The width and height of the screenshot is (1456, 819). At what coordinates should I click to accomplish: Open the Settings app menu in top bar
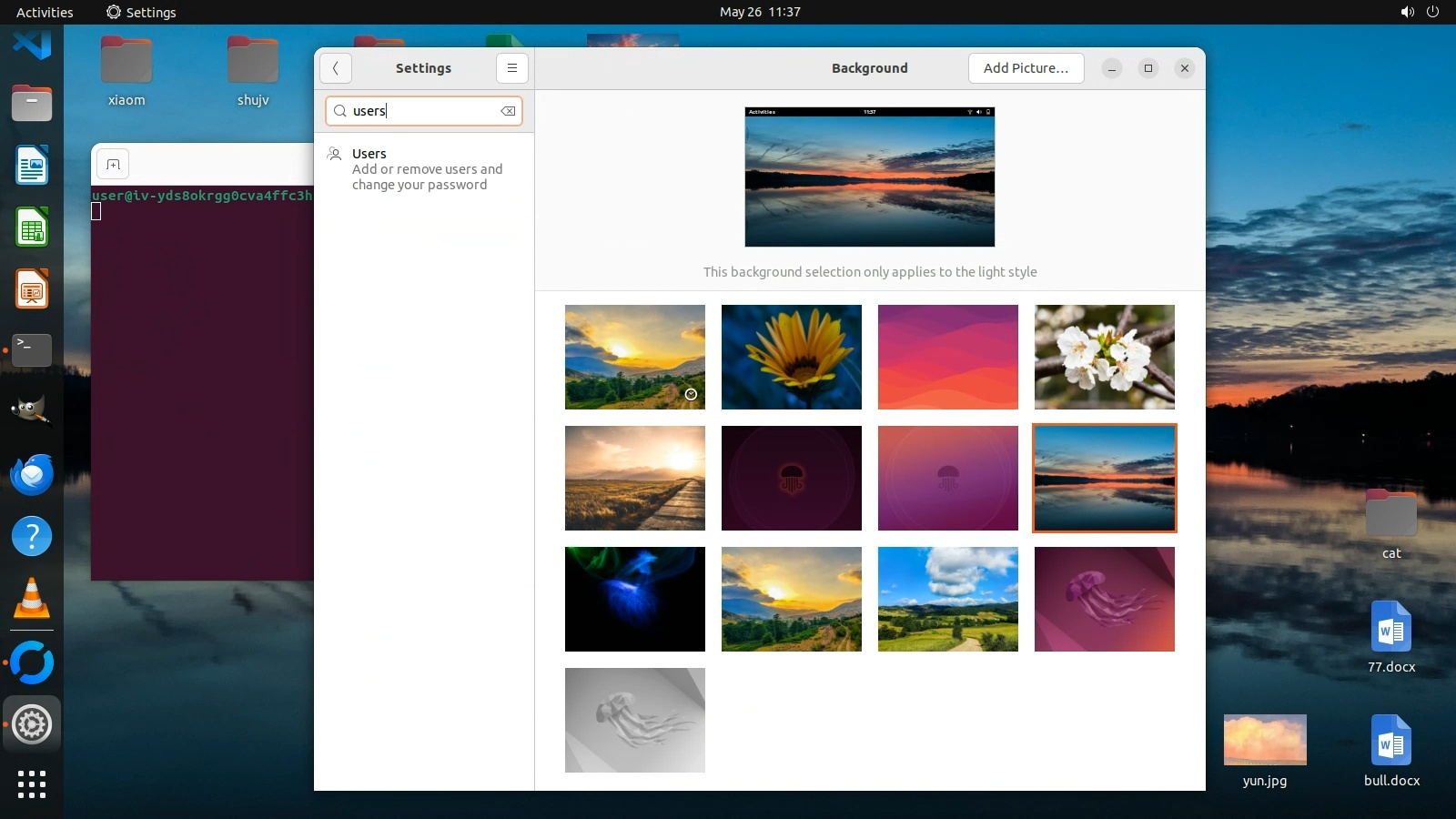click(141, 12)
